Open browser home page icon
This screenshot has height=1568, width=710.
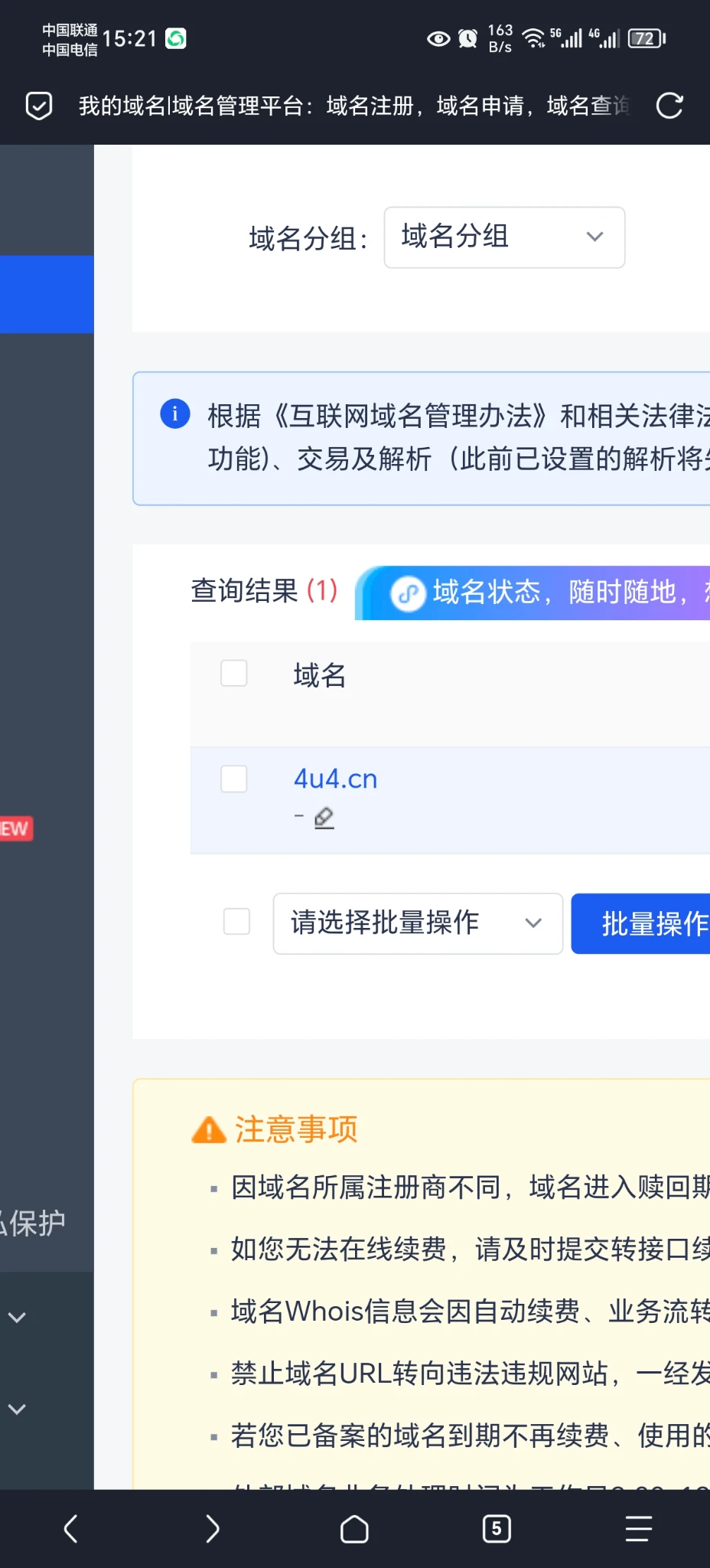pyautogui.click(x=354, y=1528)
